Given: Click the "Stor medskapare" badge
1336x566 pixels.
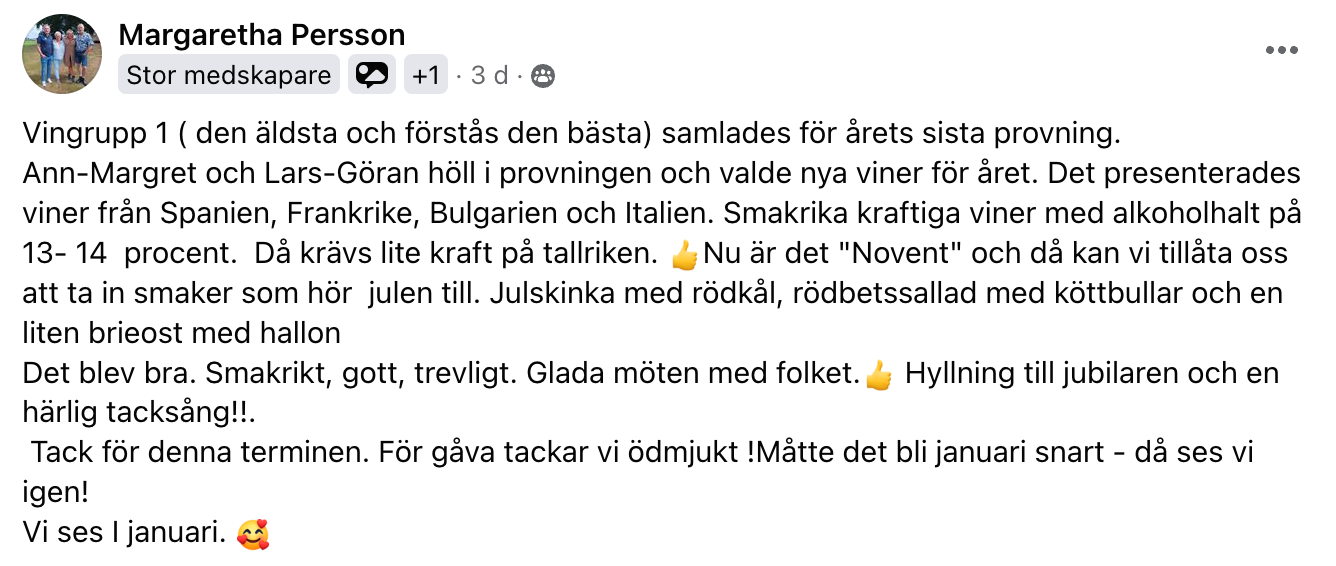Looking at the screenshot, I should point(229,75).
